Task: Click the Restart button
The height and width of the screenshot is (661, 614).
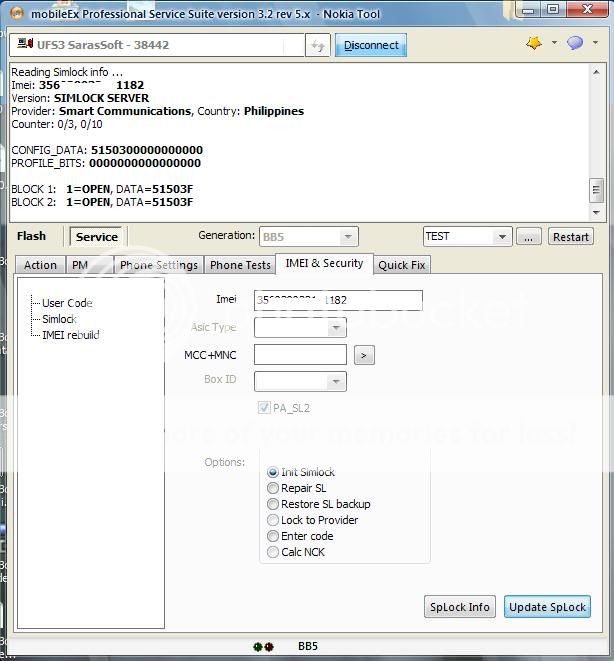Action: click(x=571, y=237)
